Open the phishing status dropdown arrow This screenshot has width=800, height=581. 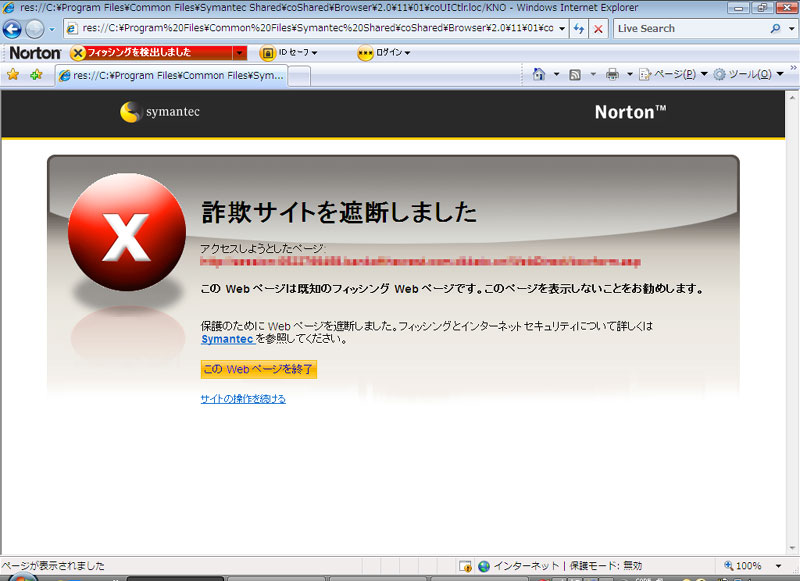[239, 53]
